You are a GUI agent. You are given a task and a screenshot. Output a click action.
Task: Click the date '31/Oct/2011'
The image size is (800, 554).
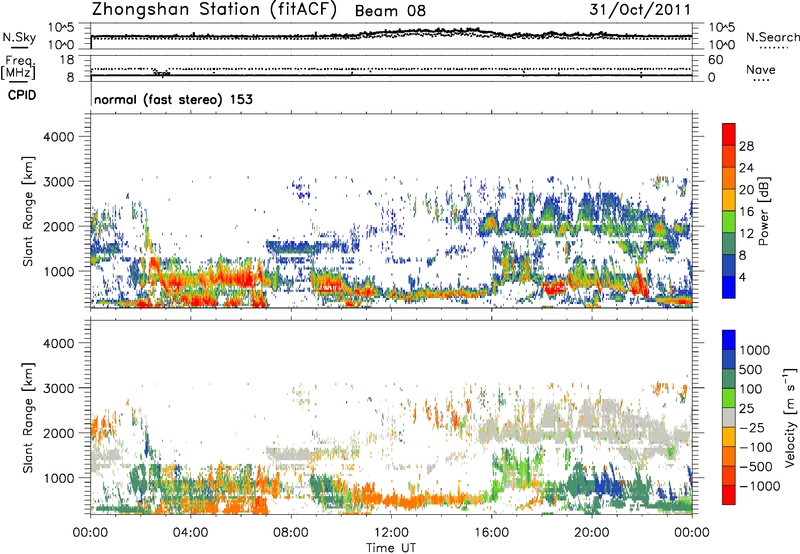[640, 9]
